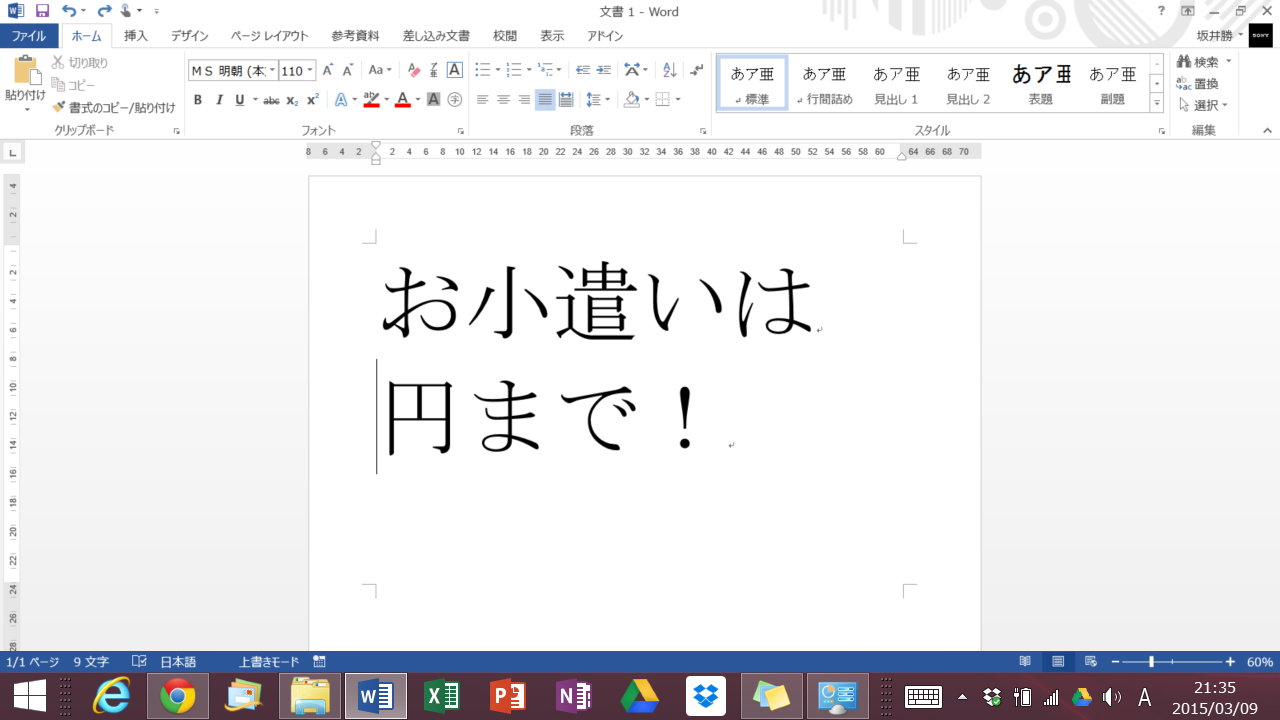The width and height of the screenshot is (1280, 720).
Task: Click the zoom slider in status bar
Action: [1152, 662]
